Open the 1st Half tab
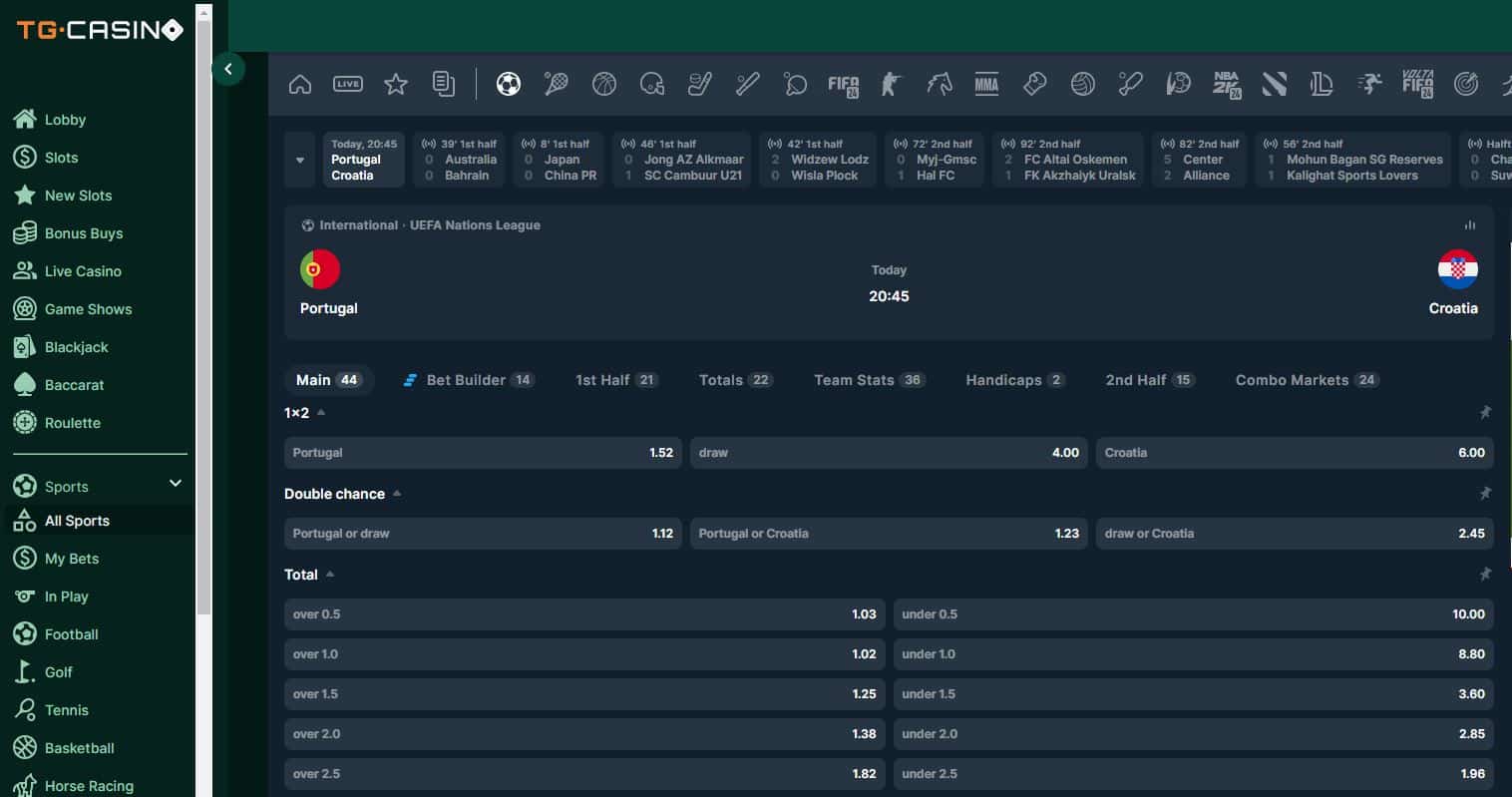Screen dimensions: 1512x797 [x=616, y=380]
